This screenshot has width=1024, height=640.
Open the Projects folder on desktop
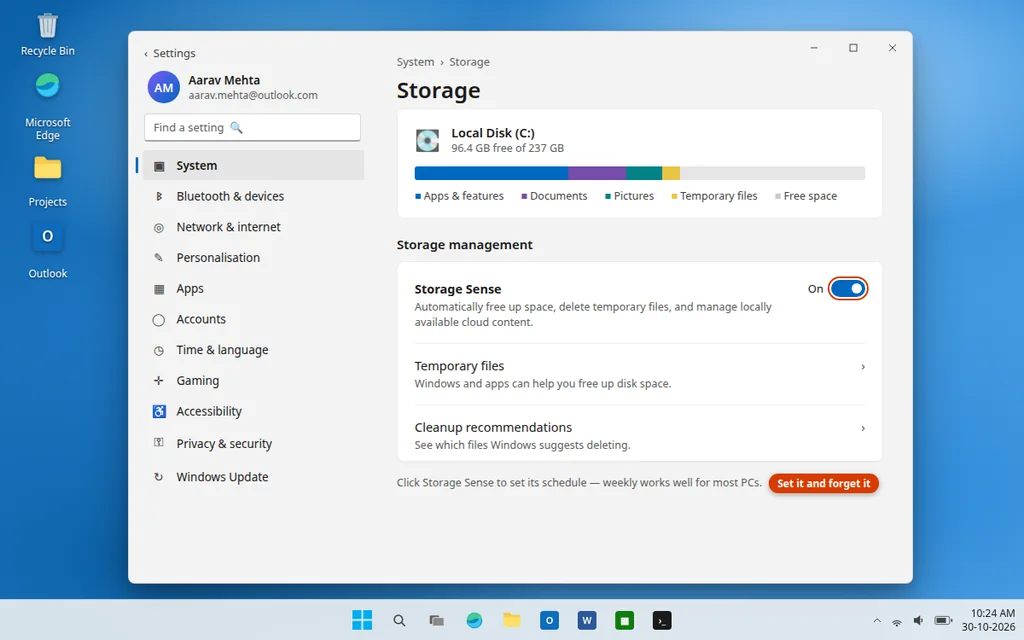[x=48, y=182]
